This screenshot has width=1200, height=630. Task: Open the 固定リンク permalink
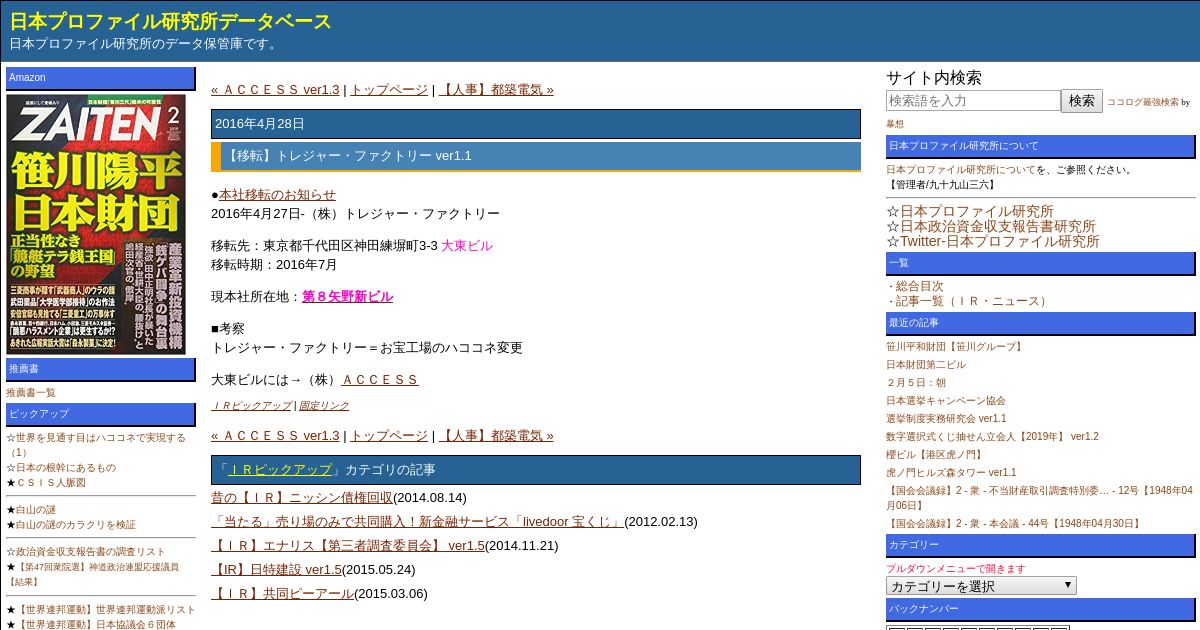pyautogui.click(x=324, y=405)
